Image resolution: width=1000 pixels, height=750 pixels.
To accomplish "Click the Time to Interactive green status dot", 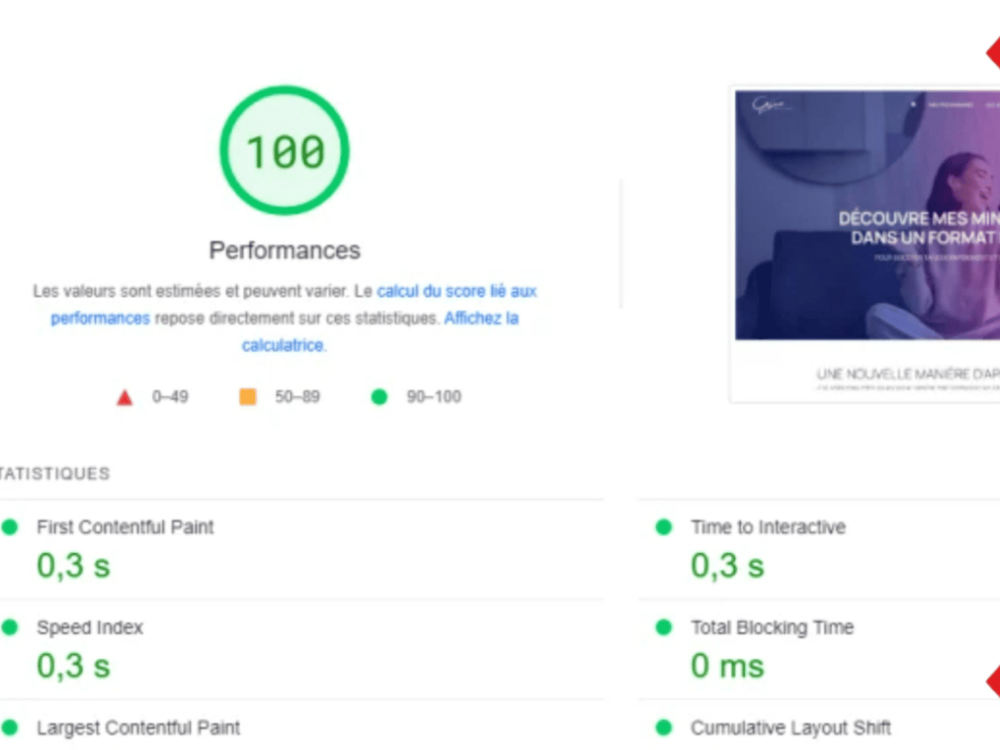I will click(664, 527).
